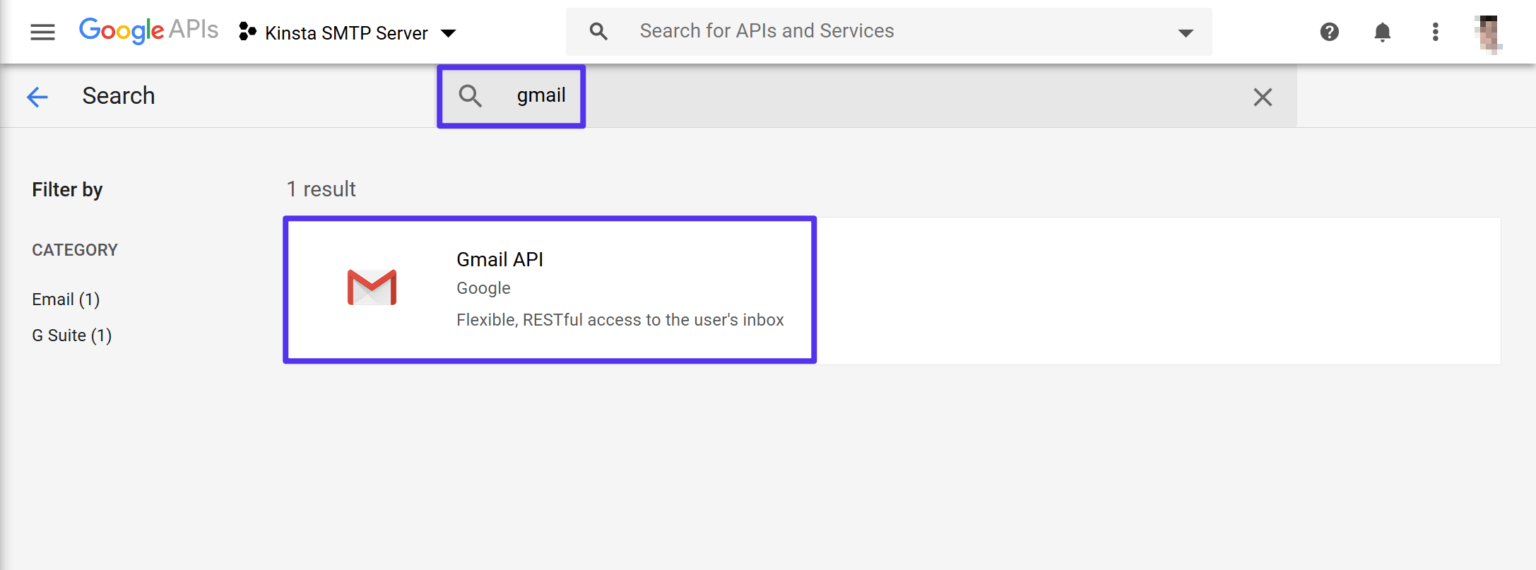Expand the Kinsta SMTP Server project dropdown arrow
The width and height of the screenshot is (1536, 570).
[449, 33]
